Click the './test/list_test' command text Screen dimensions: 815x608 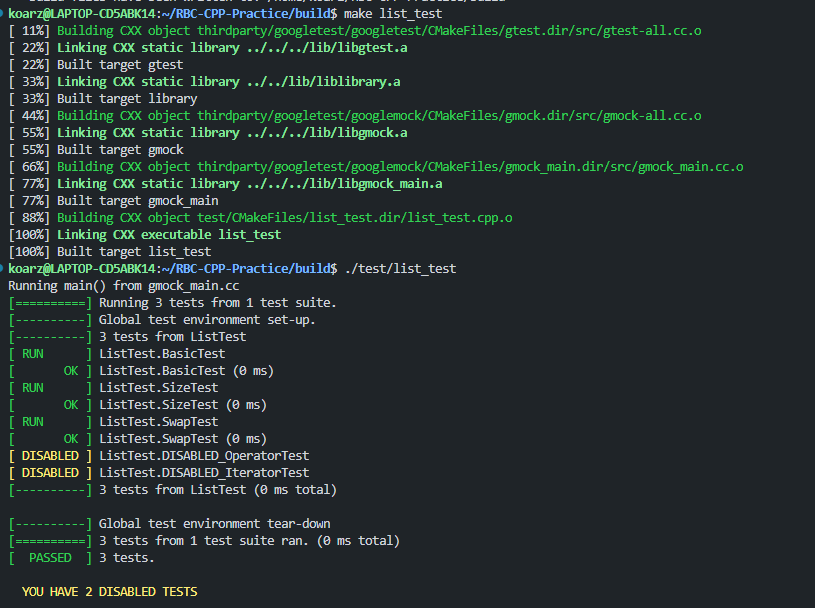pyautogui.click(x=400, y=269)
